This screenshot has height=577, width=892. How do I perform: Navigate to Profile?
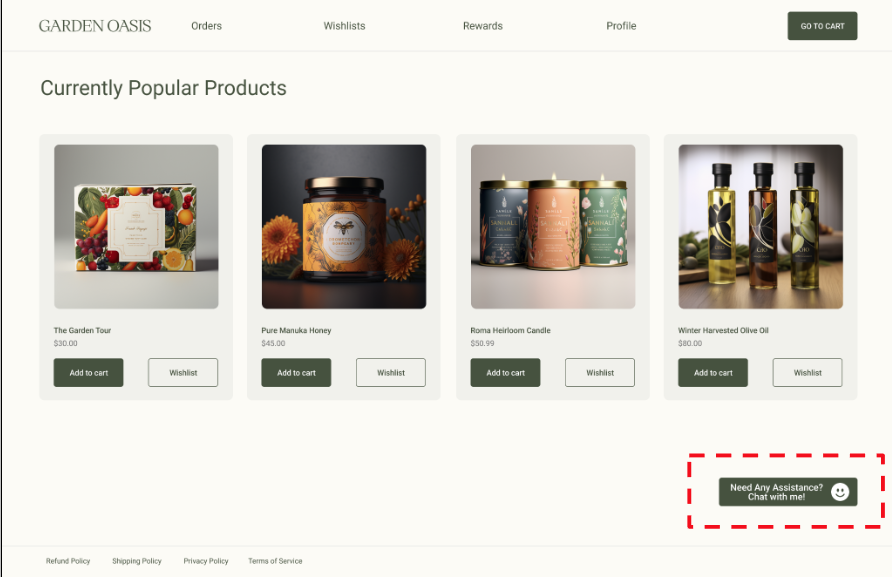tap(621, 26)
